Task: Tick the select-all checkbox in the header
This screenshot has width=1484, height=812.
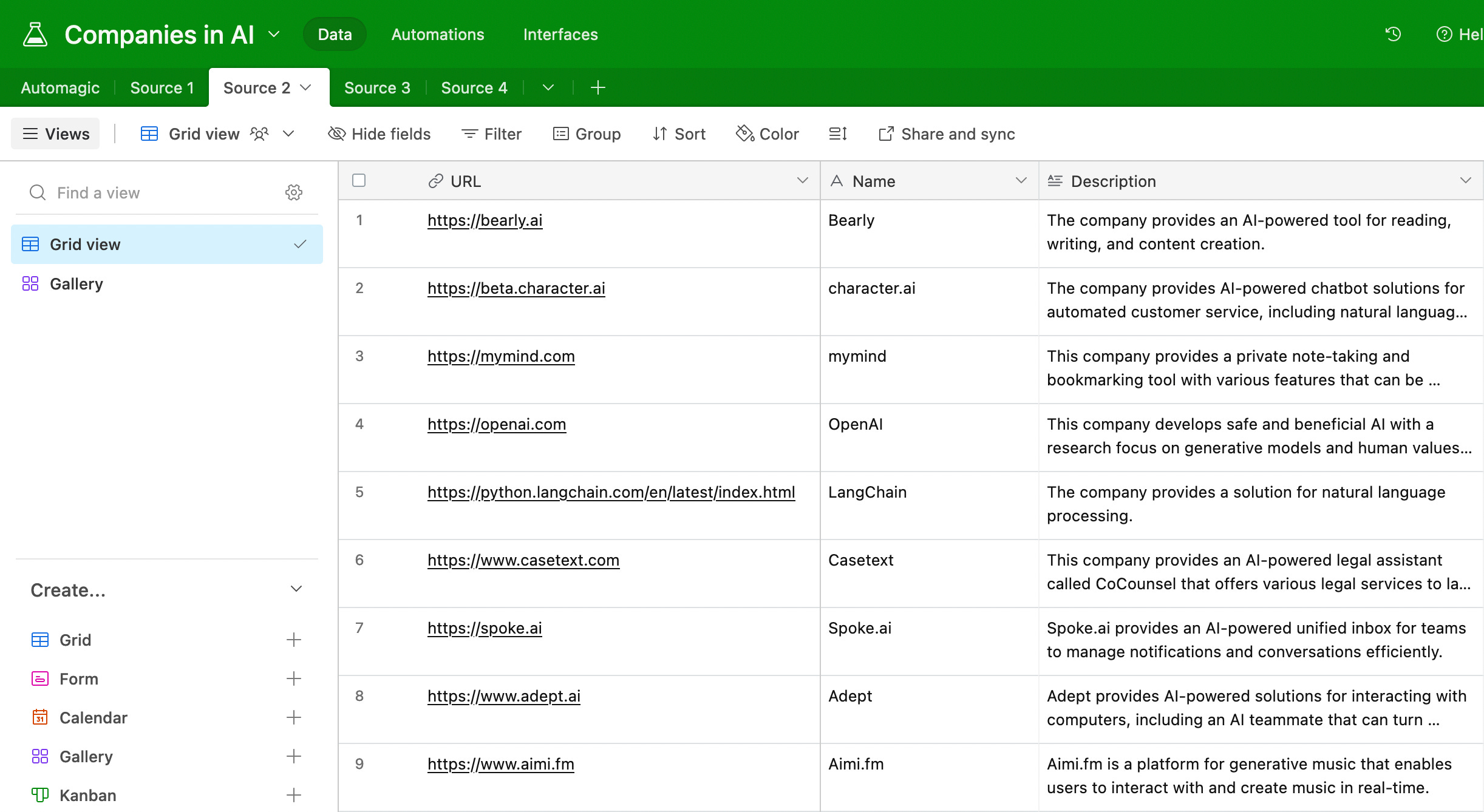Action: 359,180
